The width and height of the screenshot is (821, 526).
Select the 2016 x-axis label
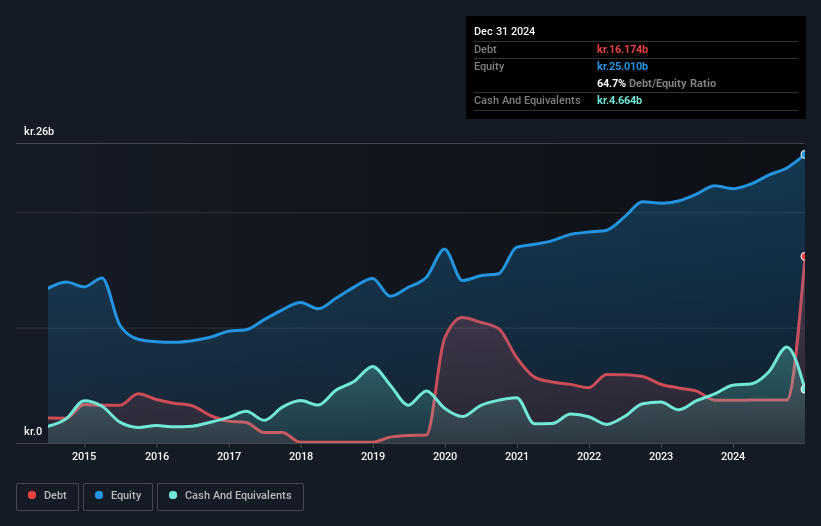157,456
